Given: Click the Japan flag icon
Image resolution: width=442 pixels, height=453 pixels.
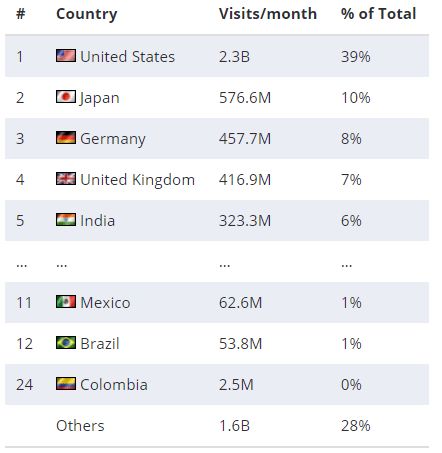Looking at the screenshot, I should point(66,97).
